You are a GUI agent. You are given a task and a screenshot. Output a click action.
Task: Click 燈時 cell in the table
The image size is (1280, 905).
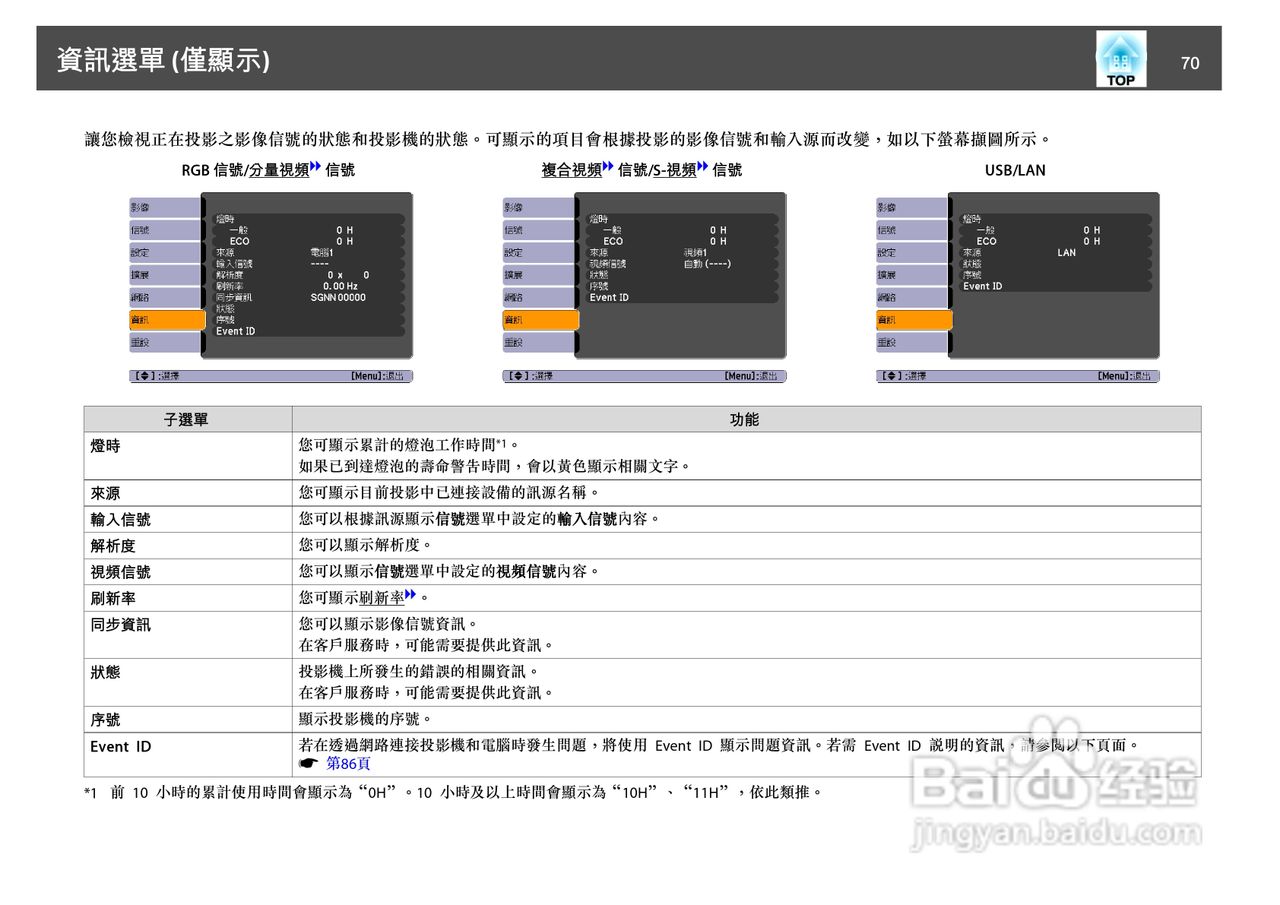click(x=188, y=456)
